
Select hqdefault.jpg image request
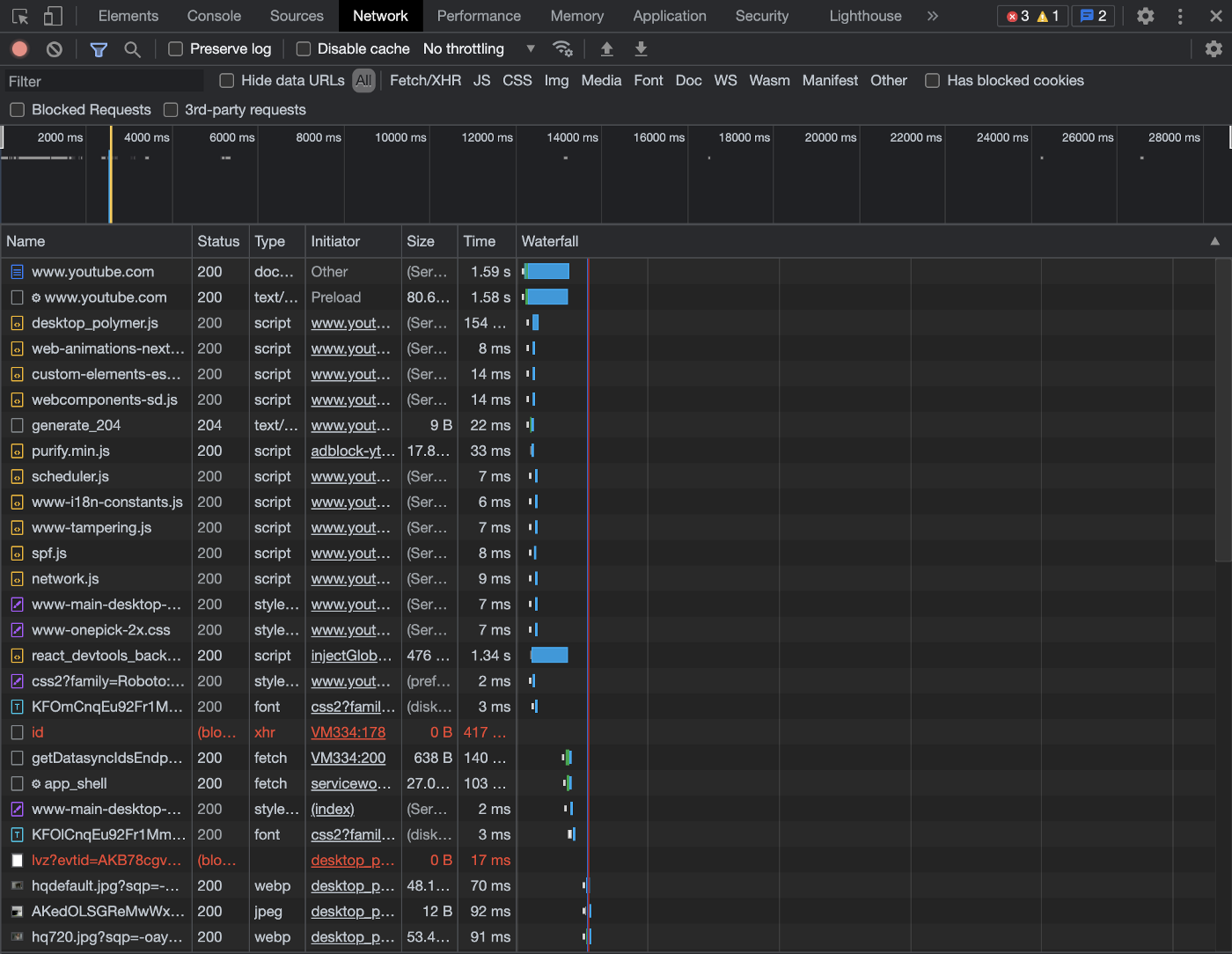(x=106, y=885)
